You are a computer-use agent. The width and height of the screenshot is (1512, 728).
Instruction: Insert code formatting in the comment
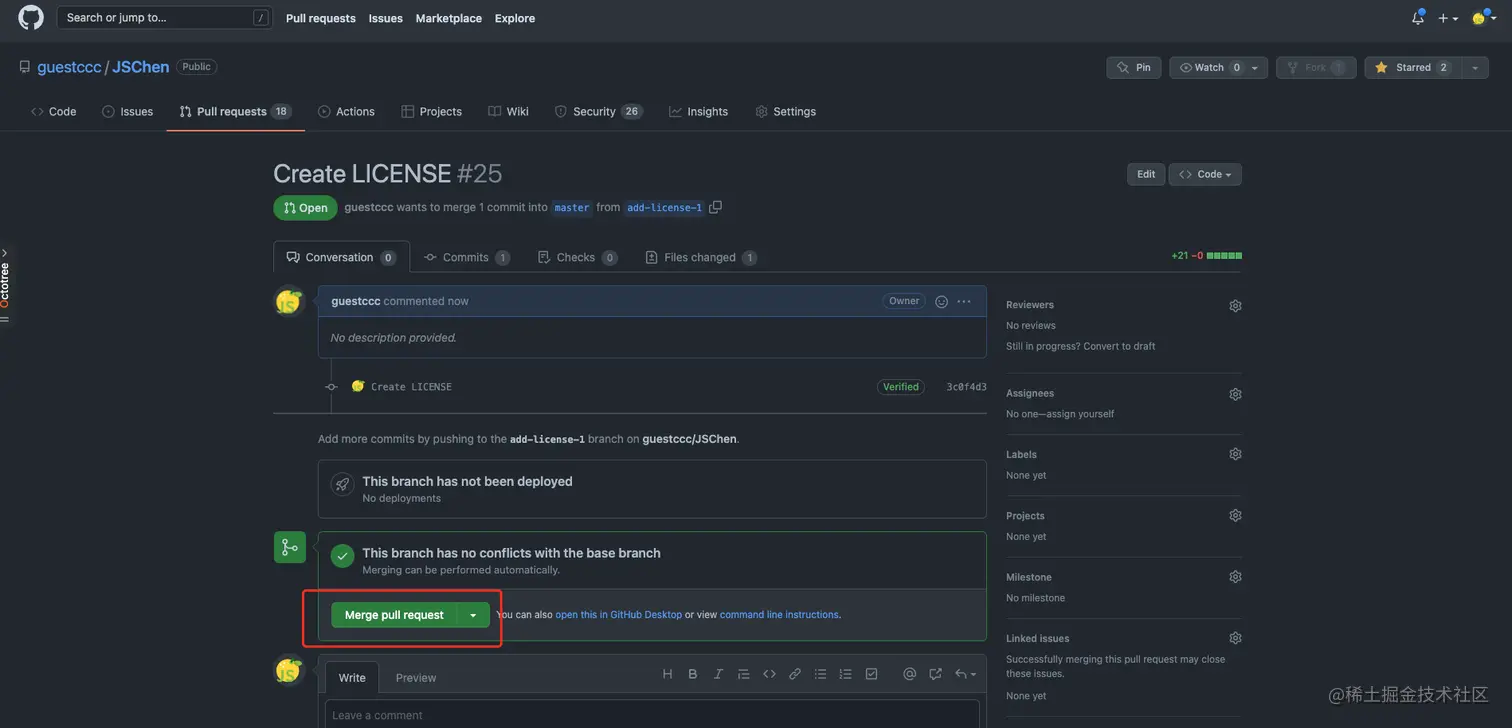pyautogui.click(x=769, y=674)
